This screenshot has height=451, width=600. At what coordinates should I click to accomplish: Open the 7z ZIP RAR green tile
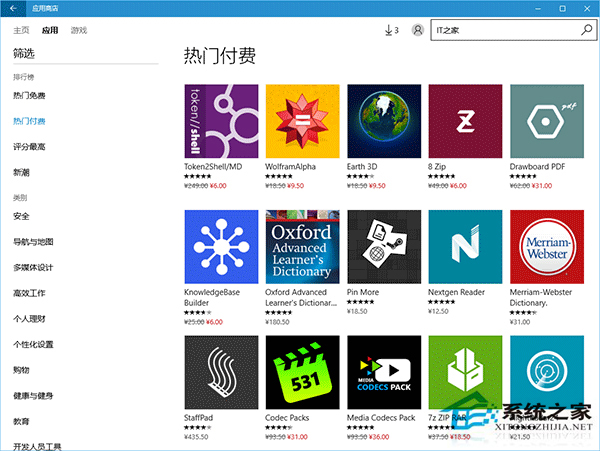(x=465, y=373)
